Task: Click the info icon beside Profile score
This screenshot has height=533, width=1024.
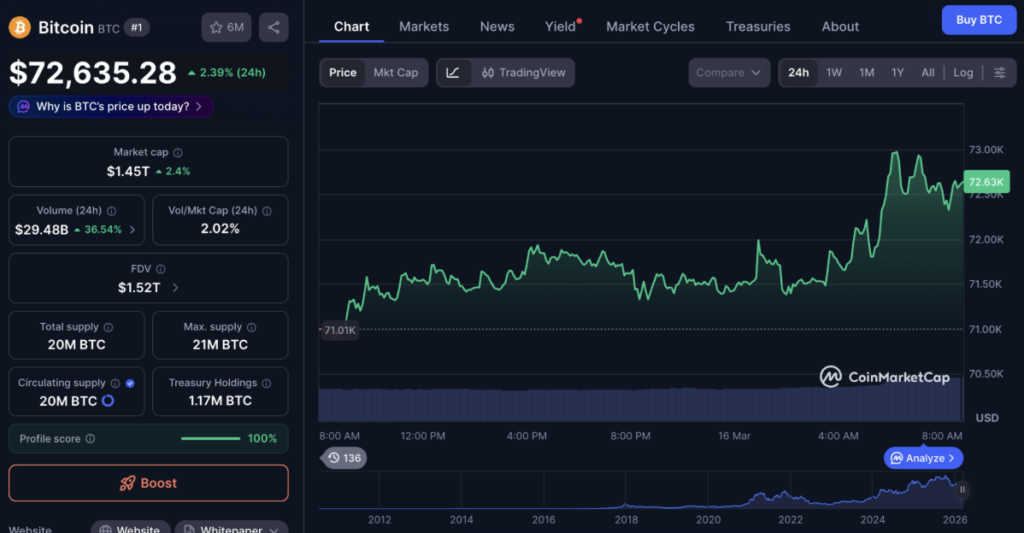Action: tap(90, 439)
